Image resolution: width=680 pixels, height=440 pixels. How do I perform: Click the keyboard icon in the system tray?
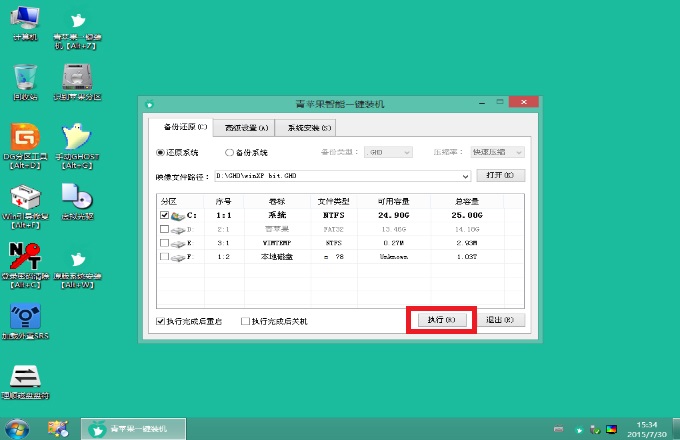tap(559, 430)
